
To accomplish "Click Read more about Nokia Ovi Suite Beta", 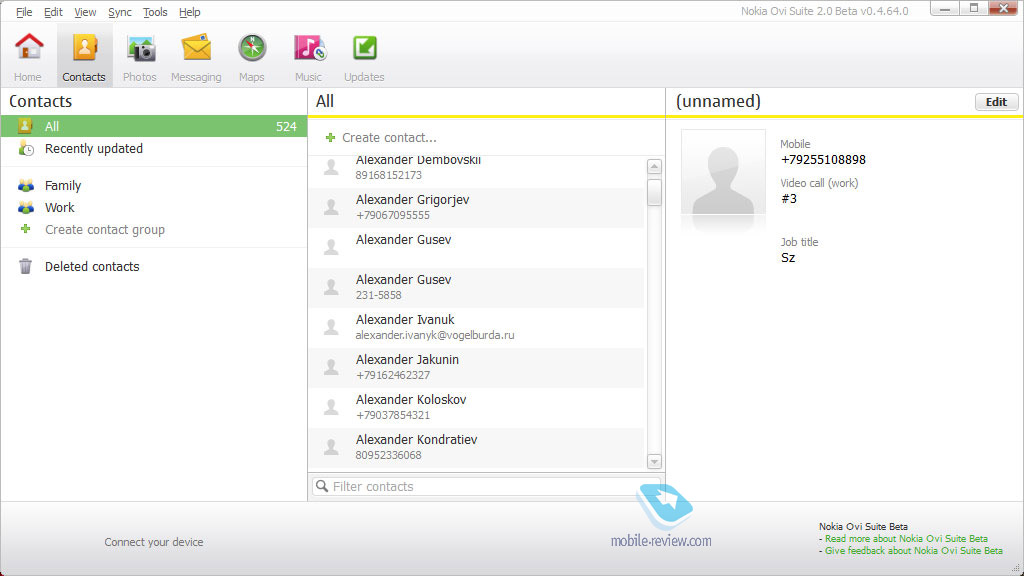I will click(x=906, y=539).
